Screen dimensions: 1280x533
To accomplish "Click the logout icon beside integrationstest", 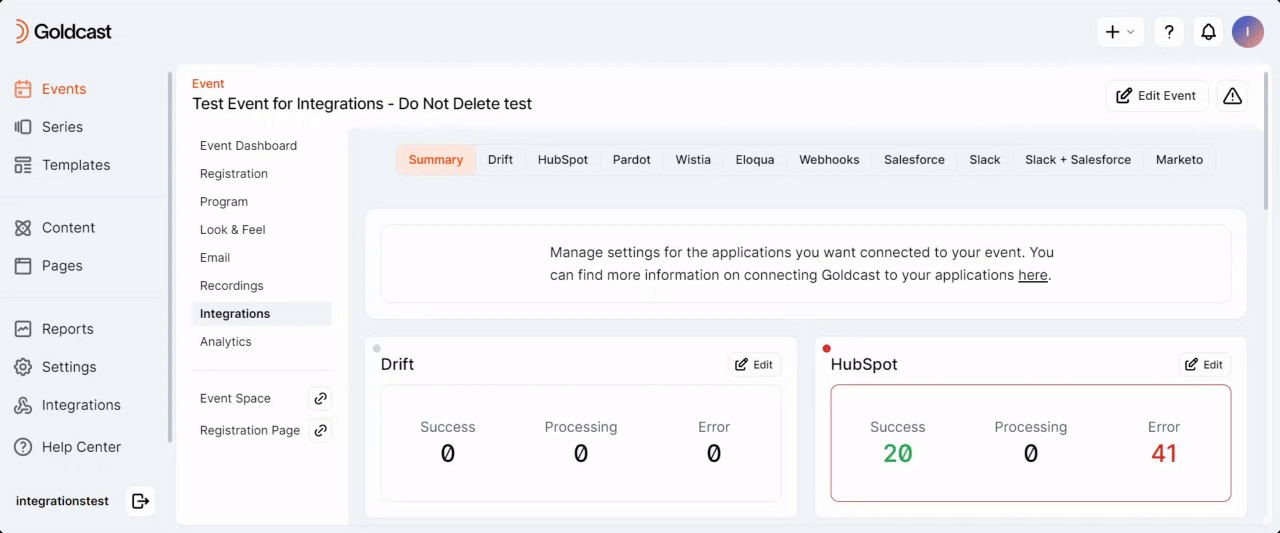I will (140, 501).
